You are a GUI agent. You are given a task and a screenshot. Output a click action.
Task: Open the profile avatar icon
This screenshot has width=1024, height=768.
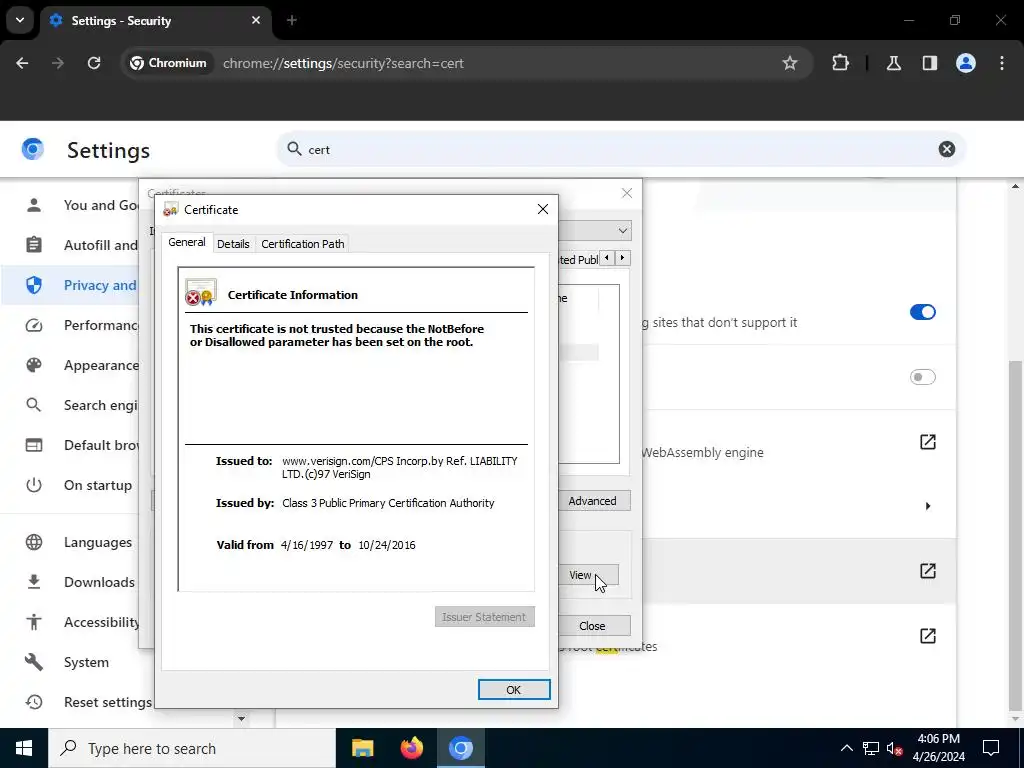965,63
